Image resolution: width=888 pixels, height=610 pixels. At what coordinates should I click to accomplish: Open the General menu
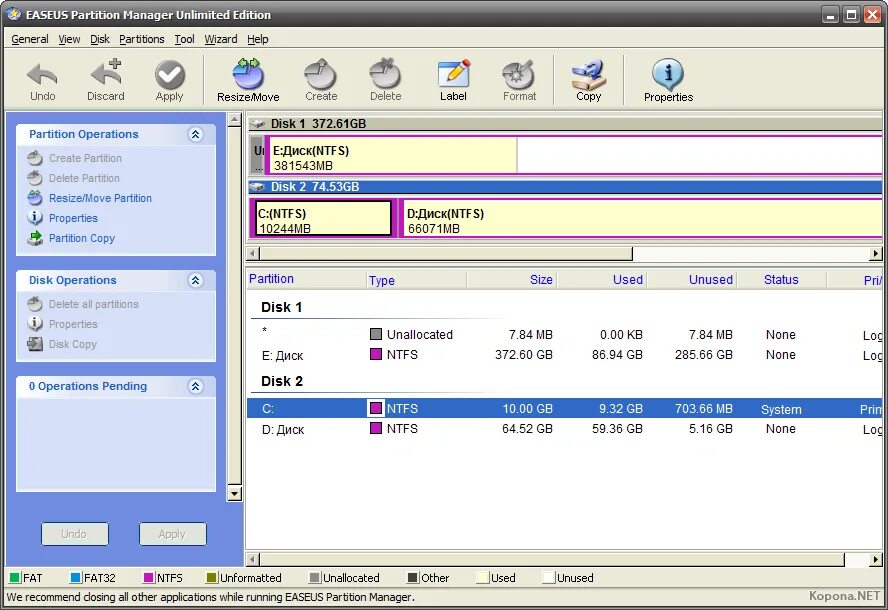click(29, 39)
